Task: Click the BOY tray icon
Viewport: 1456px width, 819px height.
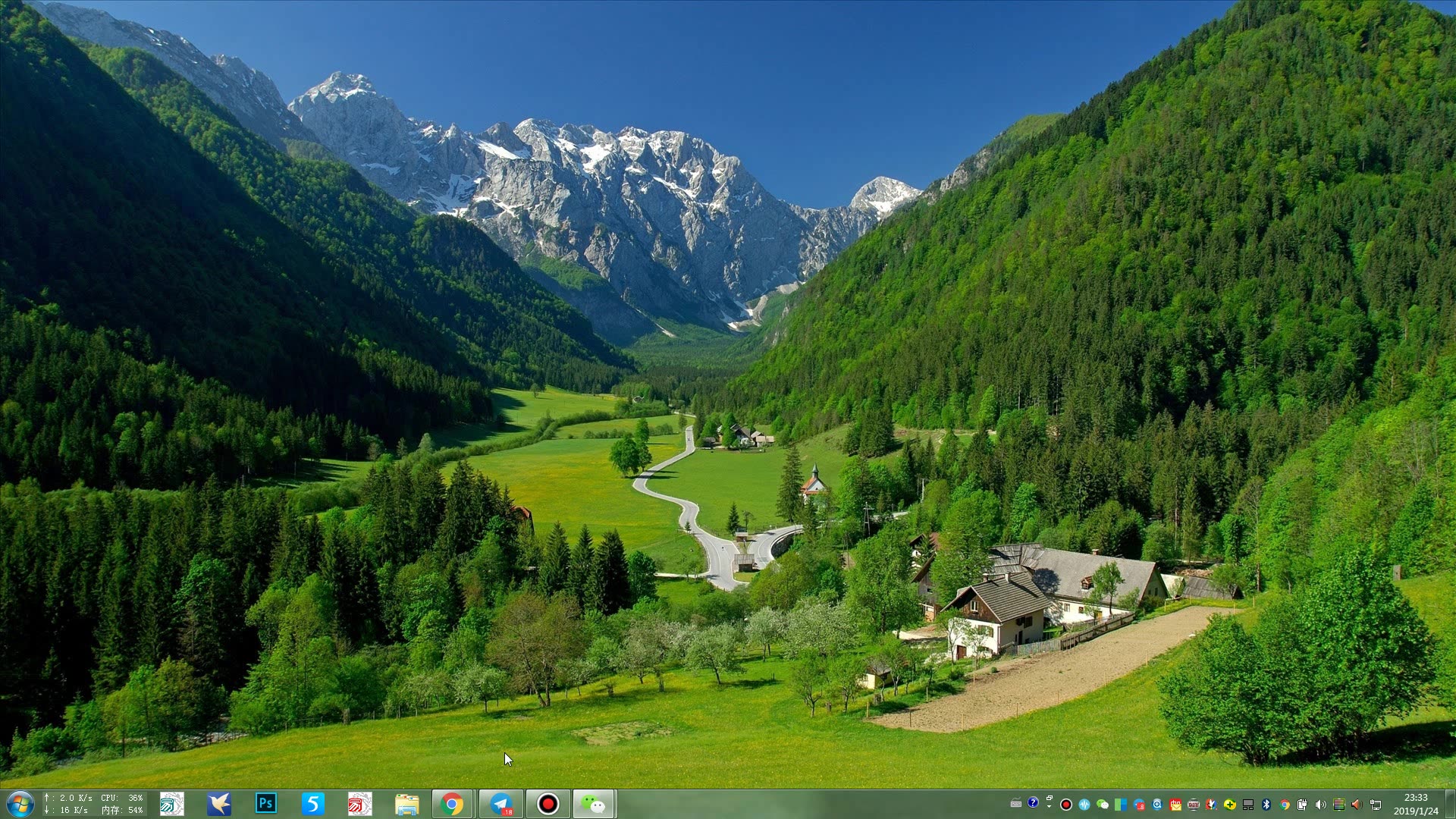Action: 1194,805
